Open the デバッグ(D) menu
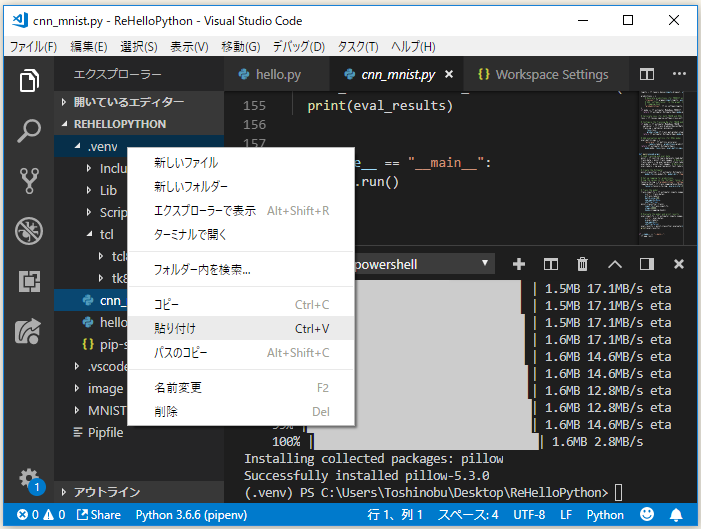The height and width of the screenshot is (529, 701). pyautogui.click(x=299, y=47)
